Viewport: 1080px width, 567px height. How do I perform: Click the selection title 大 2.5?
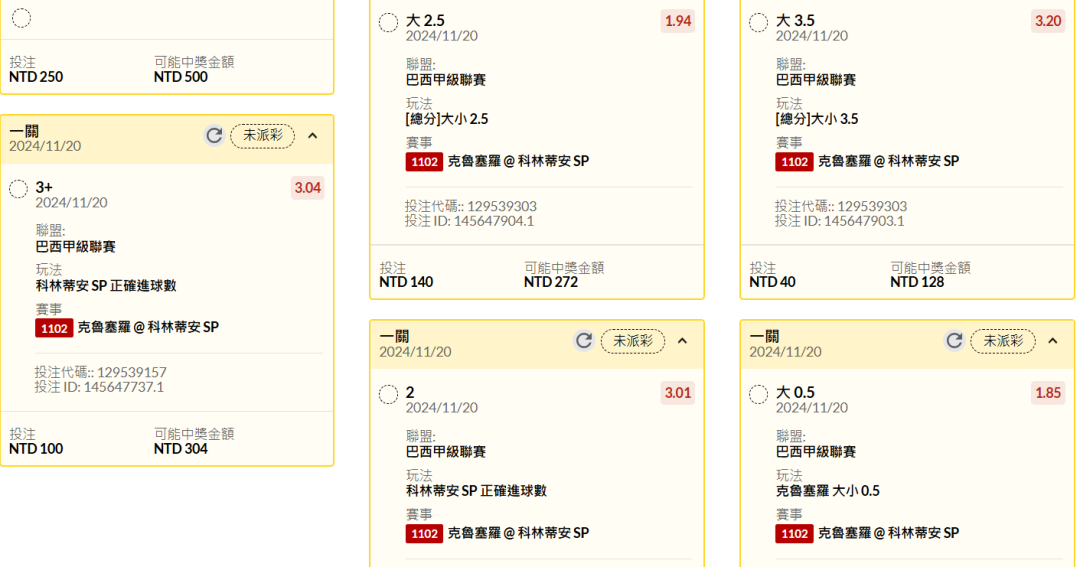(x=425, y=21)
